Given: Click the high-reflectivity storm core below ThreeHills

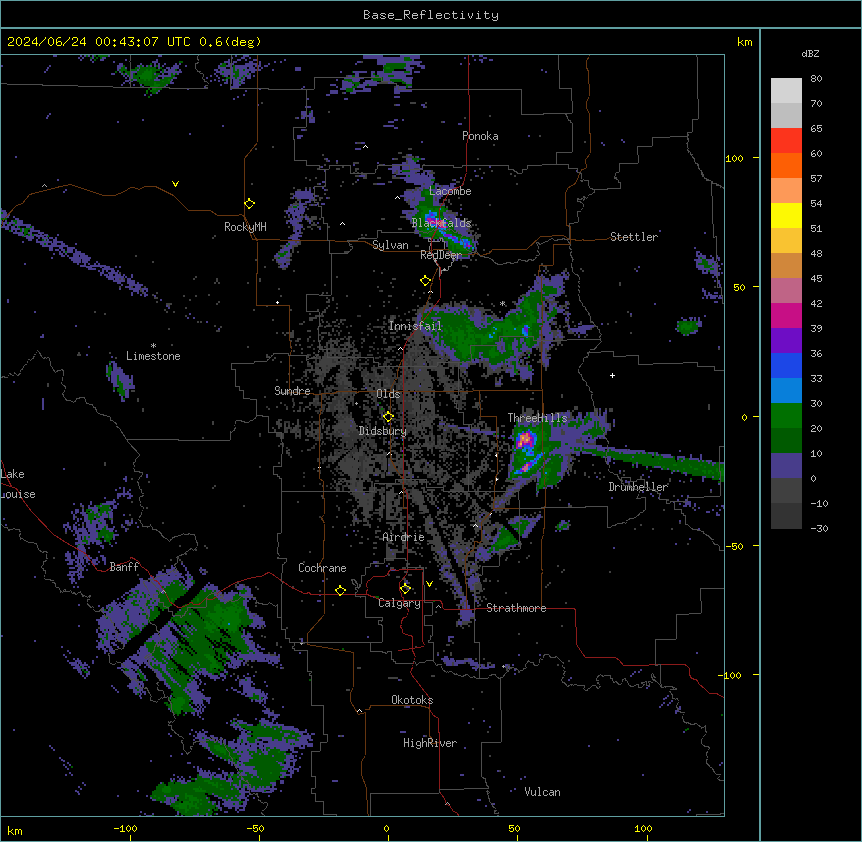Looking at the screenshot, I should point(525,440).
